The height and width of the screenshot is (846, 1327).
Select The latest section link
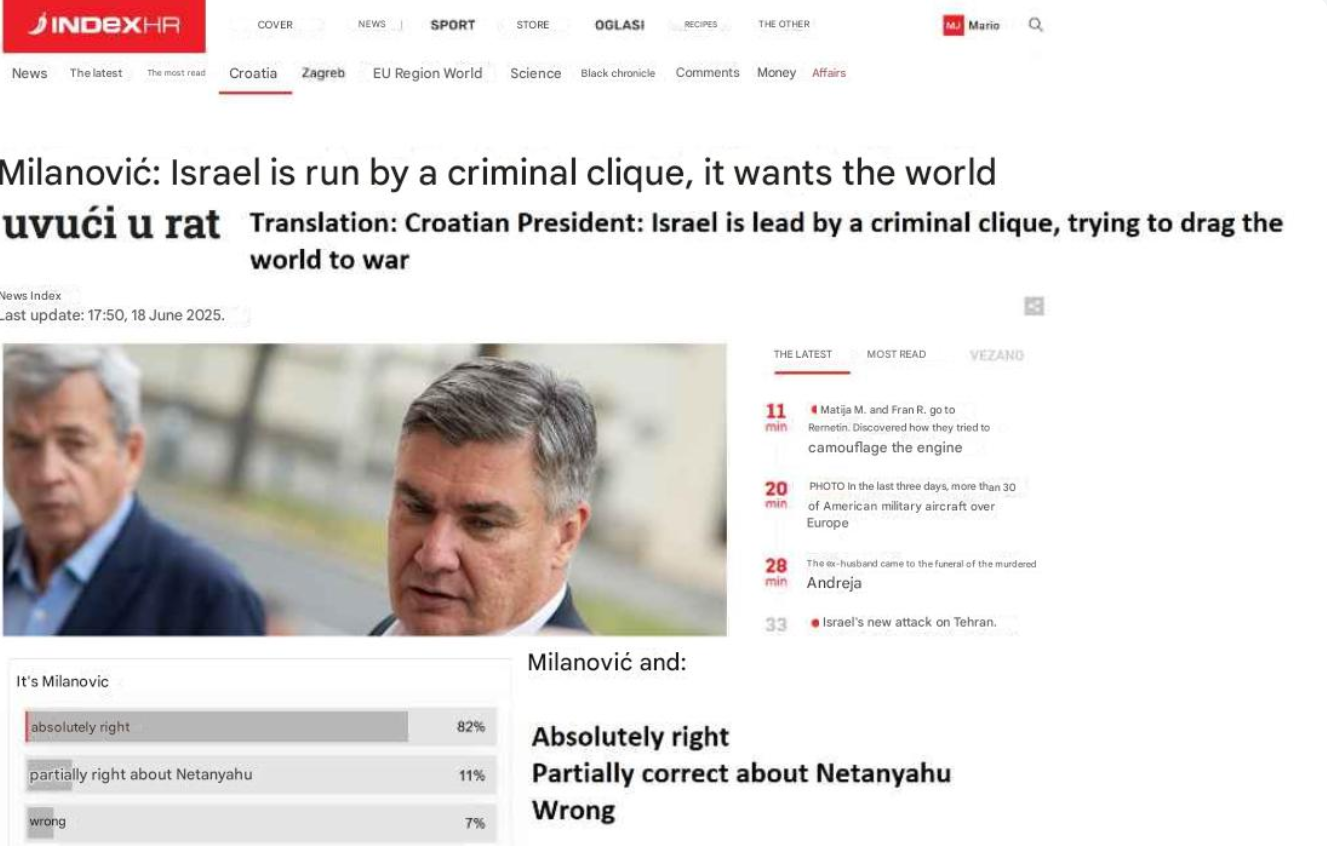point(96,73)
